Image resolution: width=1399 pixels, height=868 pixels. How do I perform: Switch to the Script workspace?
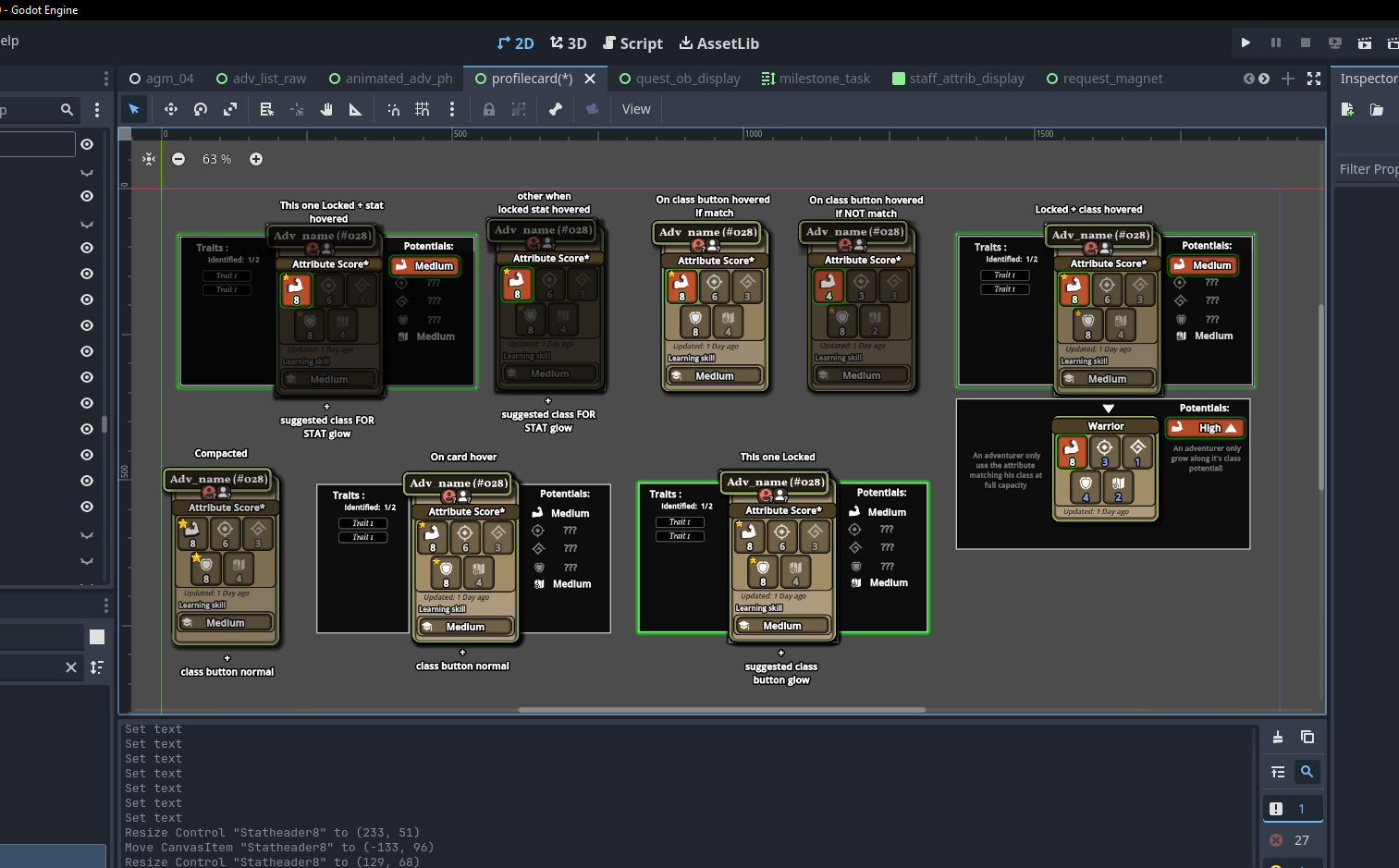point(633,43)
